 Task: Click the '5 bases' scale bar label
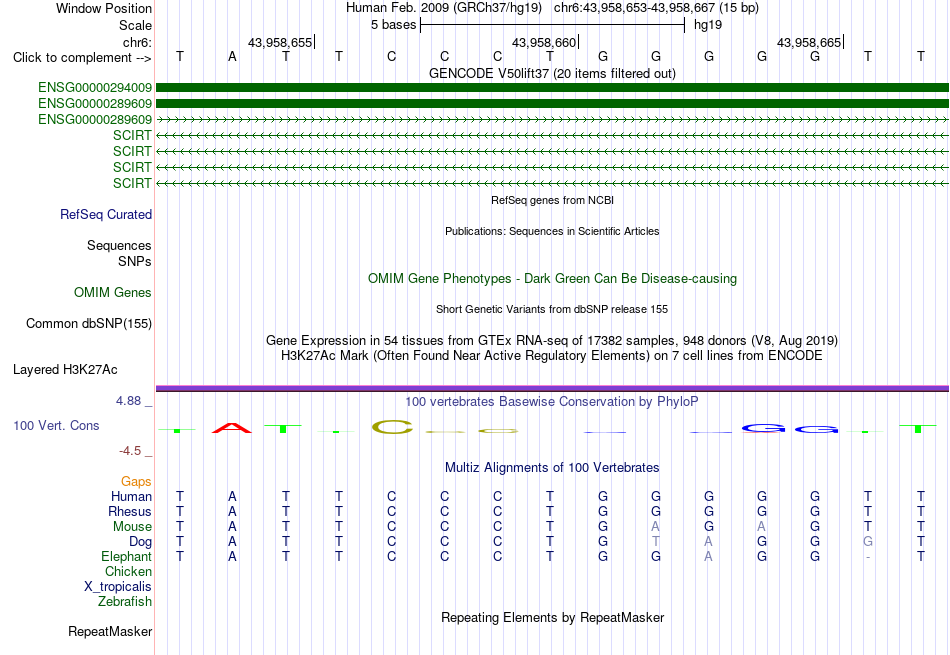394,25
